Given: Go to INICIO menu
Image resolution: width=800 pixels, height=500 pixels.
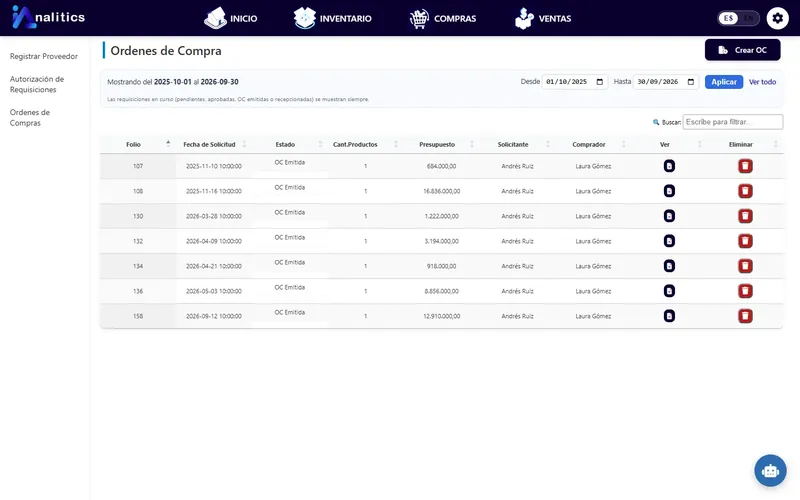Looking at the screenshot, I should pos(231,18).
